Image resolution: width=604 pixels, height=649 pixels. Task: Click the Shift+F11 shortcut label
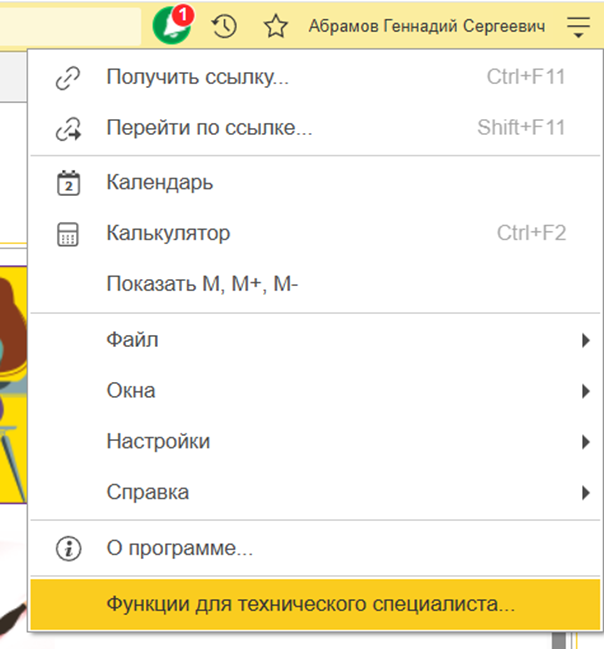coord(521,127)
